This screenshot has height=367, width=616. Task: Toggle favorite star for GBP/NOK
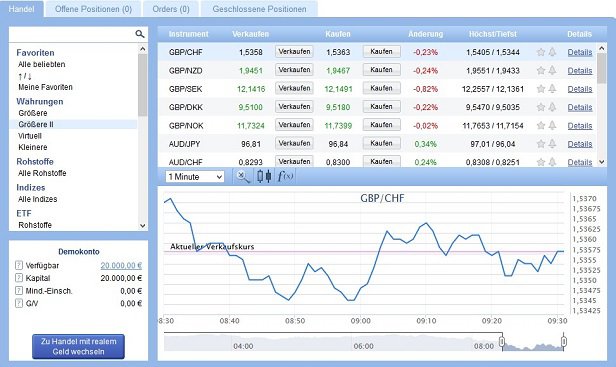coord(541,125)
